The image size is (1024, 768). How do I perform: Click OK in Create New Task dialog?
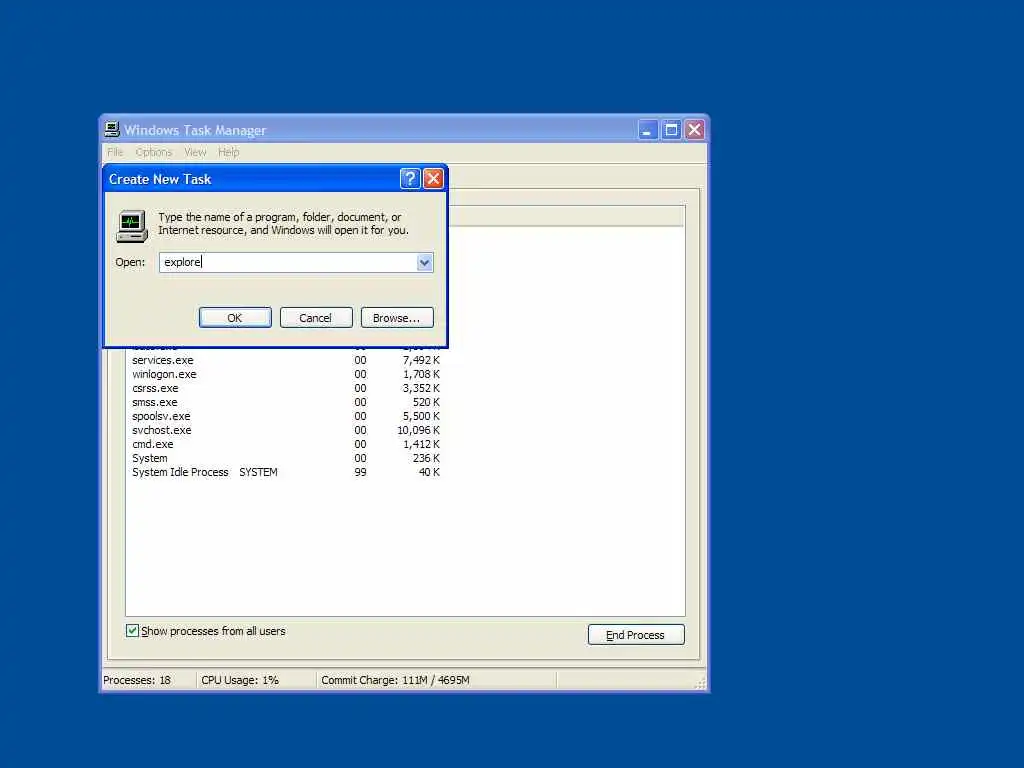[235, 318]
